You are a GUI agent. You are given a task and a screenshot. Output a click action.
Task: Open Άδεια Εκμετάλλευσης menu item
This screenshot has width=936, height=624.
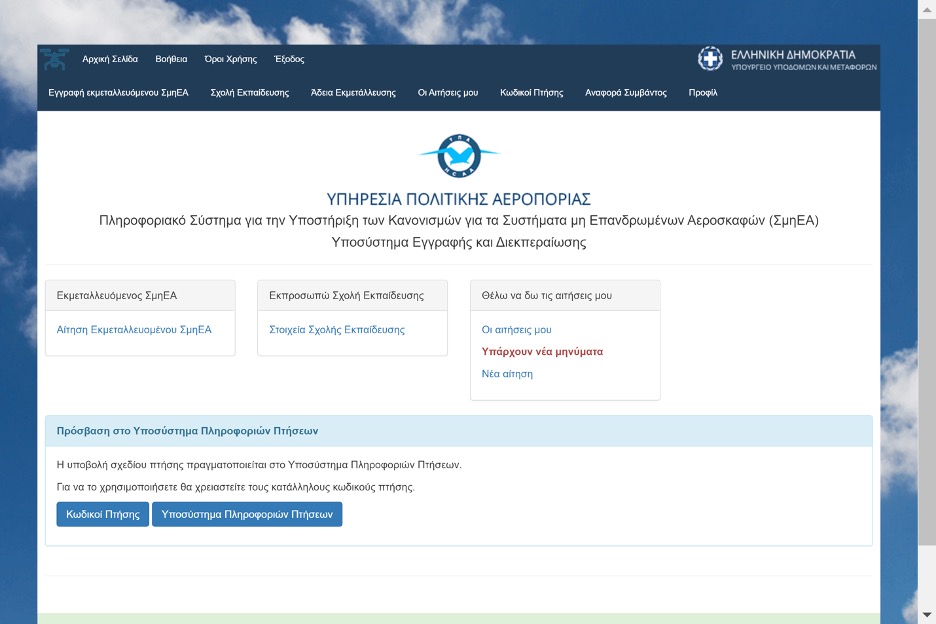353,93
